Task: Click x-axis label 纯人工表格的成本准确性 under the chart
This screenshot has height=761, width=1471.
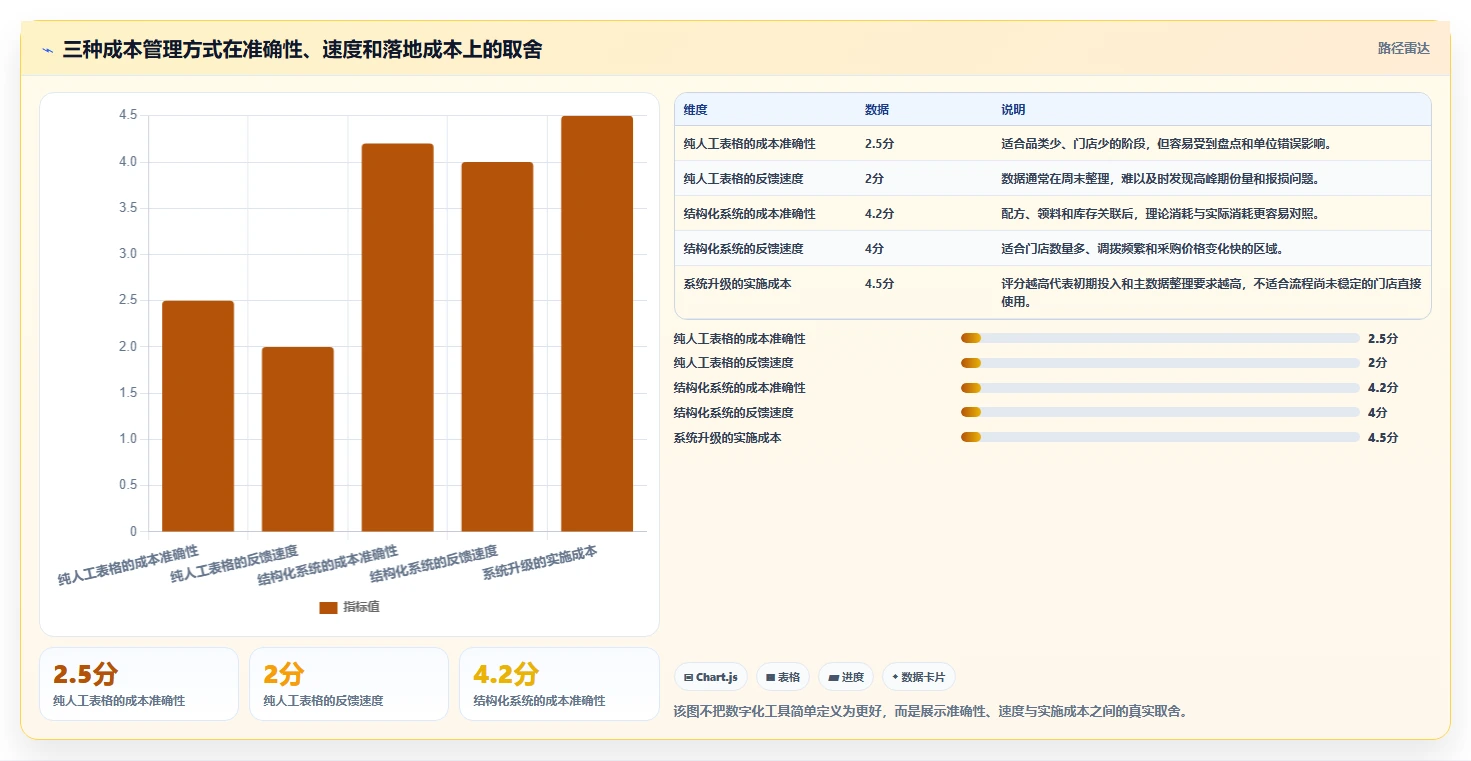Action: pyautogui.click(x=128, y=565)
